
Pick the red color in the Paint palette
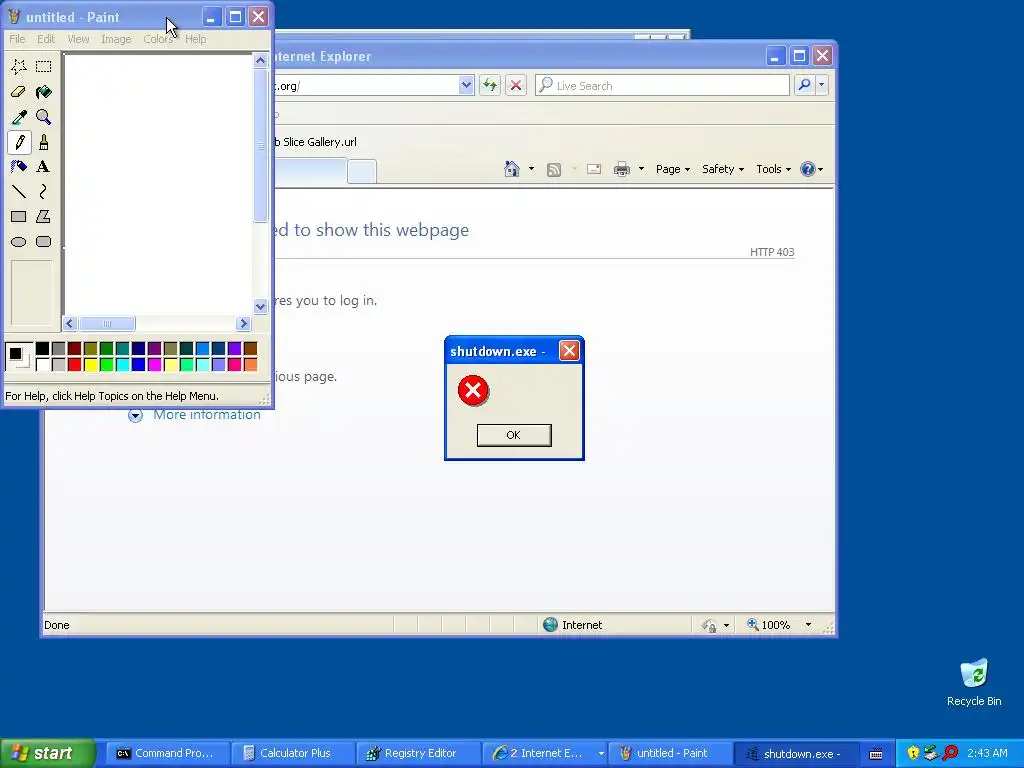point(74,364)
